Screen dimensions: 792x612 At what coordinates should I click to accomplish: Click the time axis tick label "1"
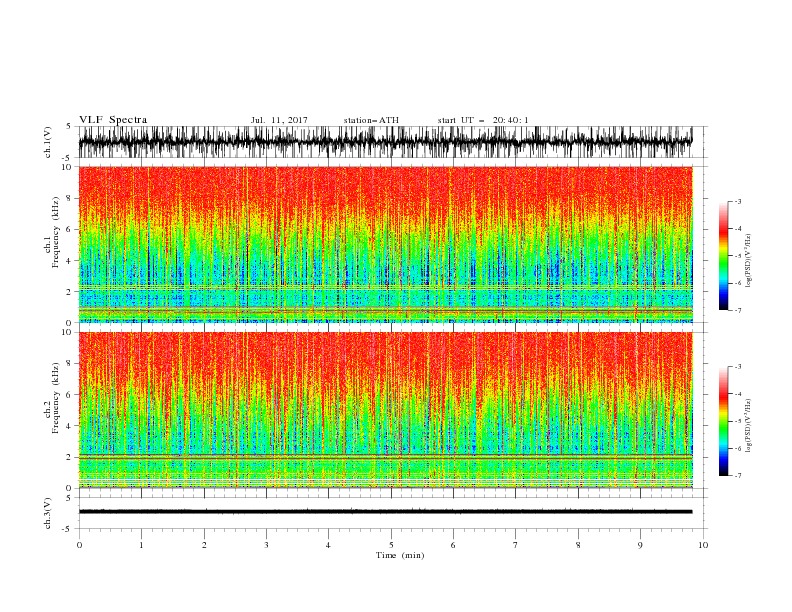pos(141,545)
